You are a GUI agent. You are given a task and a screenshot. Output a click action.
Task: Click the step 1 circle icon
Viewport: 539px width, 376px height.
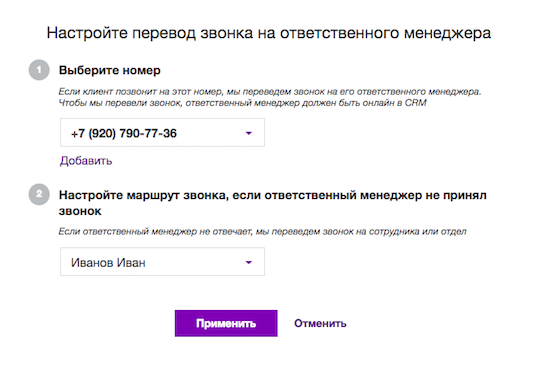39,70
